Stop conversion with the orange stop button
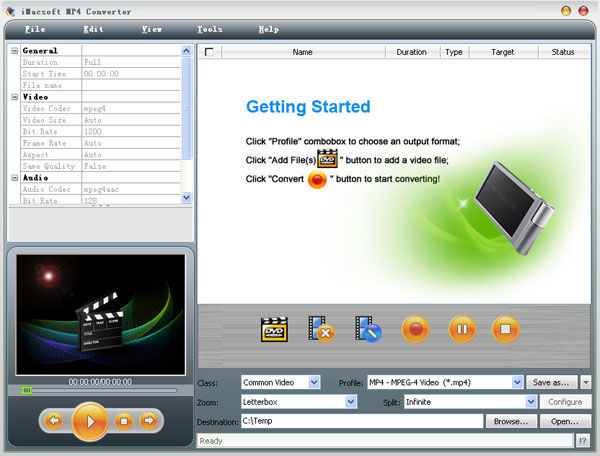This screenshot has width=600, height=456. pos(506,329)
